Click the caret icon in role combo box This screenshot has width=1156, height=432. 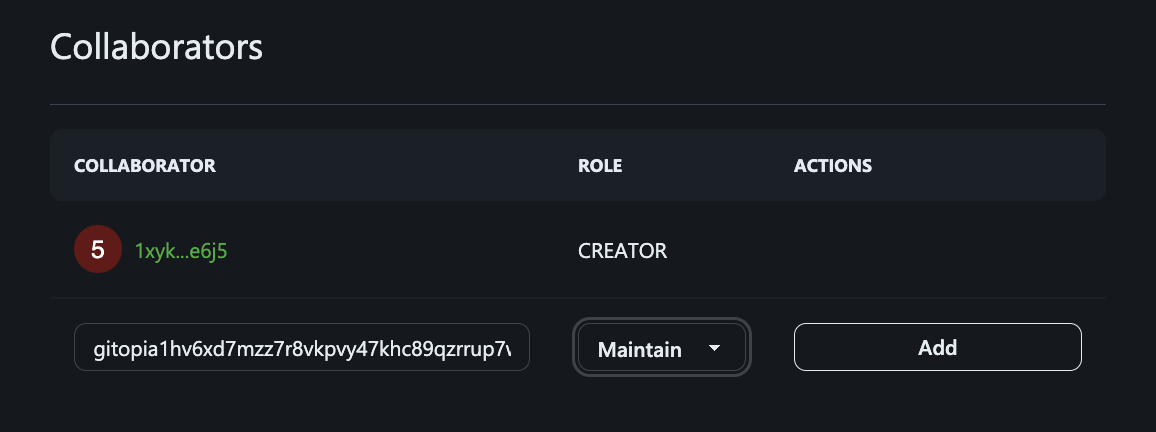(x=714, y=348)
